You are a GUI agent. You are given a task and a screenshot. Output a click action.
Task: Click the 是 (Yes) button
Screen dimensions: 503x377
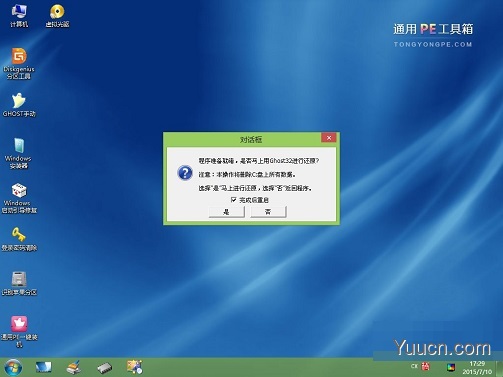click(227, 212)
